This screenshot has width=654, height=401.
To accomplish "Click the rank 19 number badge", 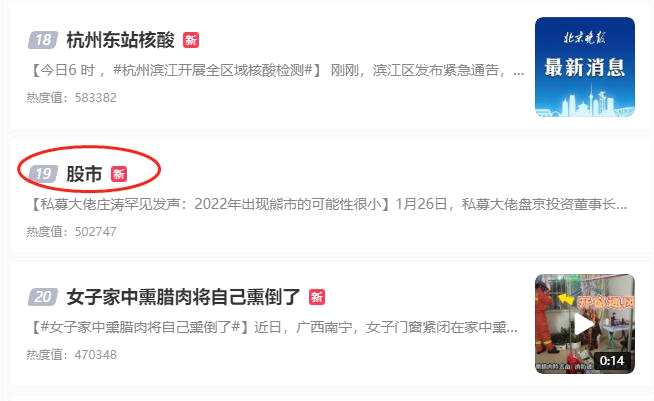I will pos(43,174).
